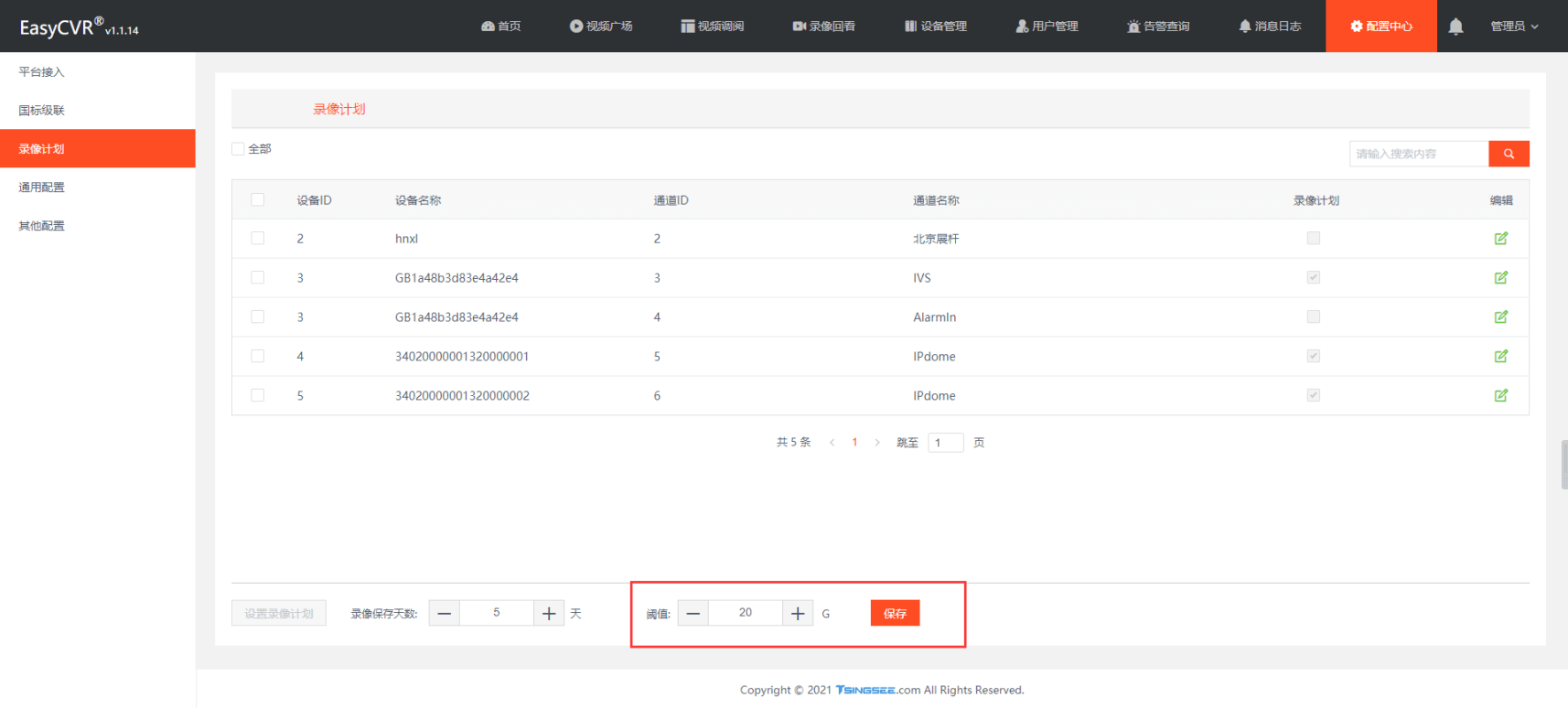Go to next page arrow in pagination
The height and width of the screenshot is (708, 1568).
877,443
